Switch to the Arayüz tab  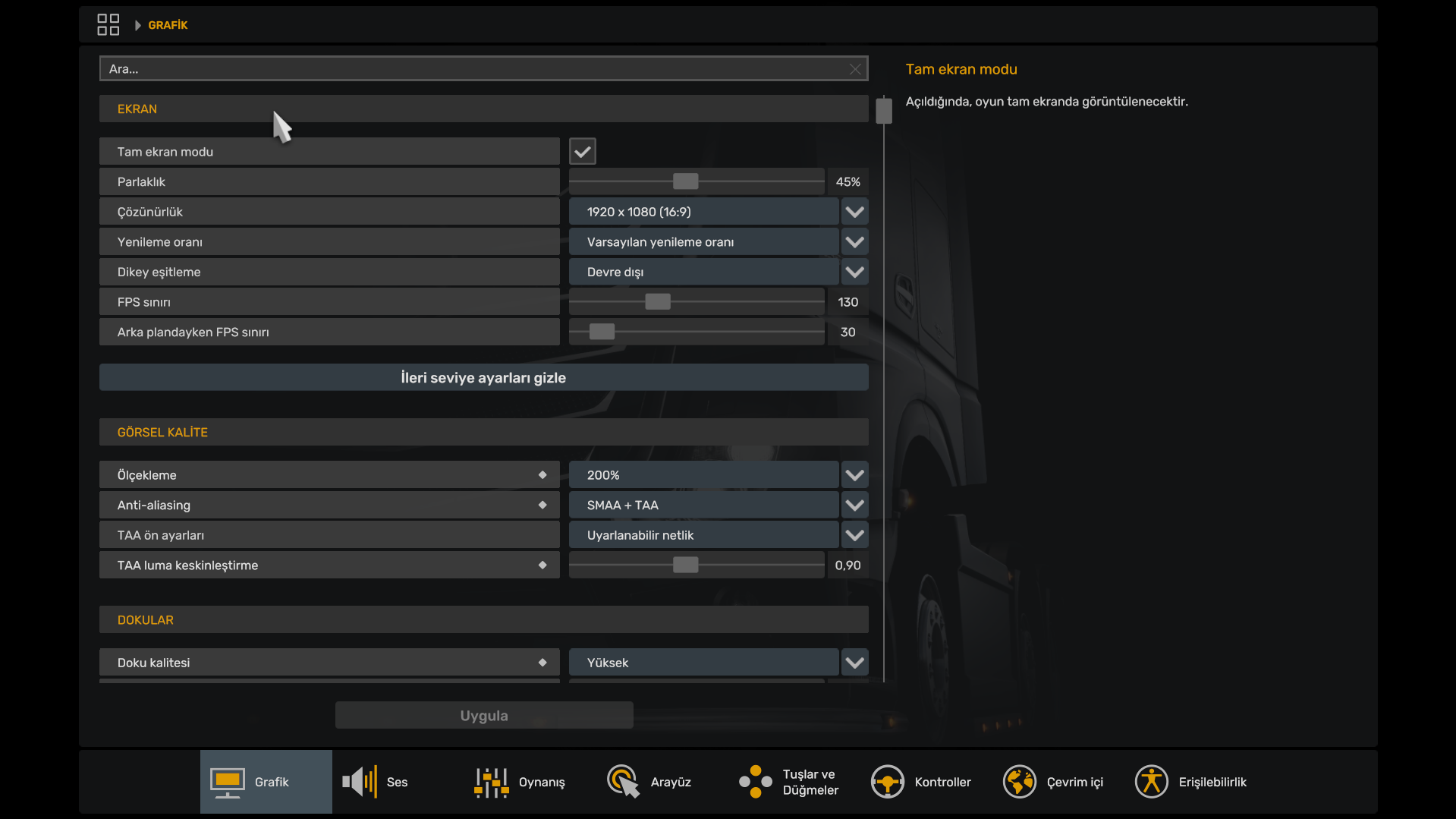tap(662, 782)
